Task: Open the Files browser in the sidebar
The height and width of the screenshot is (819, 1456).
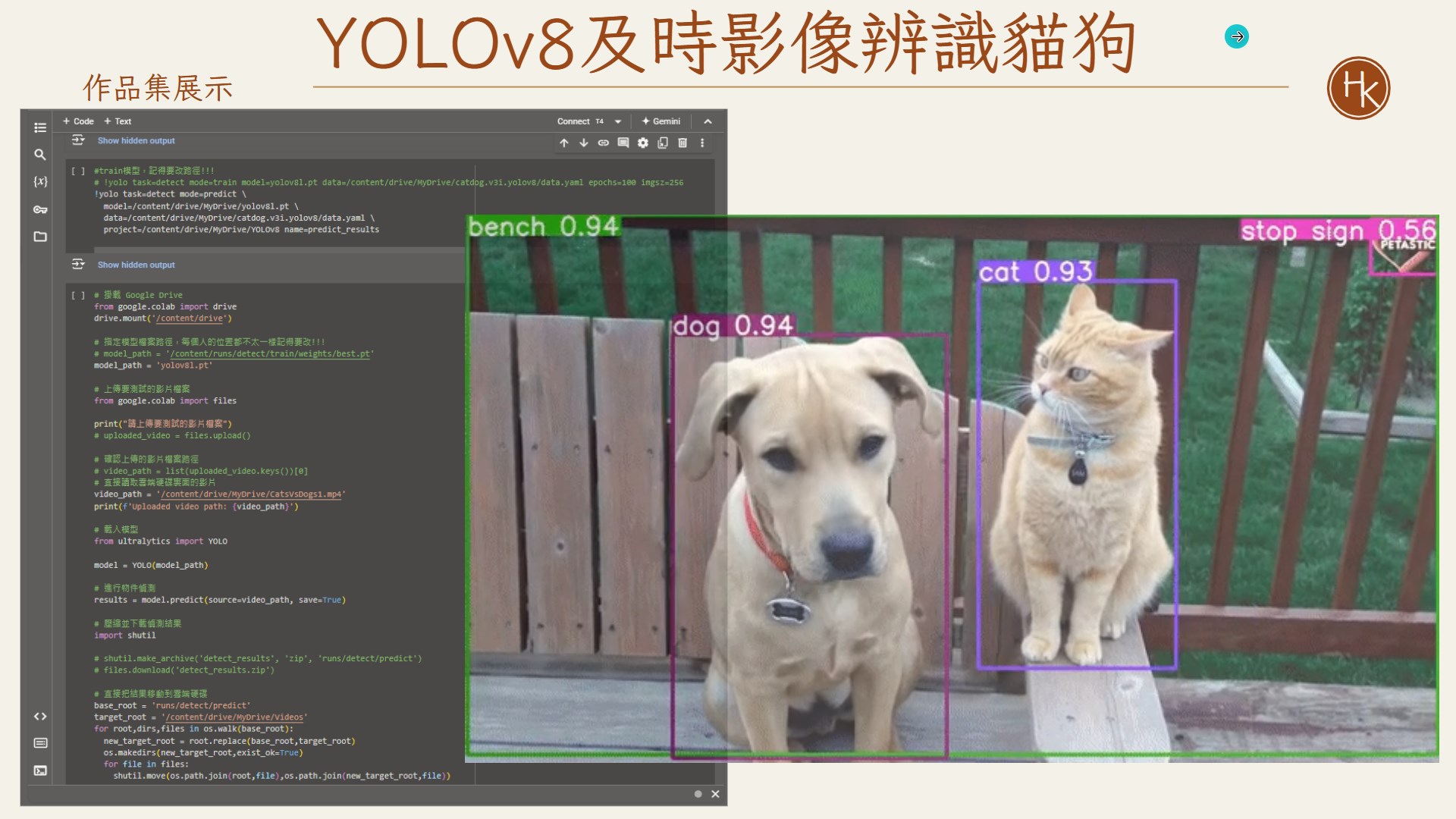Action: pos(41,237)
